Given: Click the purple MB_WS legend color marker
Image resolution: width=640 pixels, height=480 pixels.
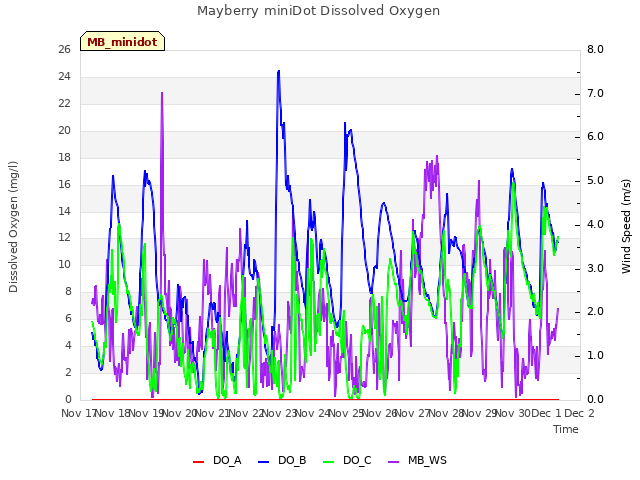Looking at the screenshot, I should point(393,462).
